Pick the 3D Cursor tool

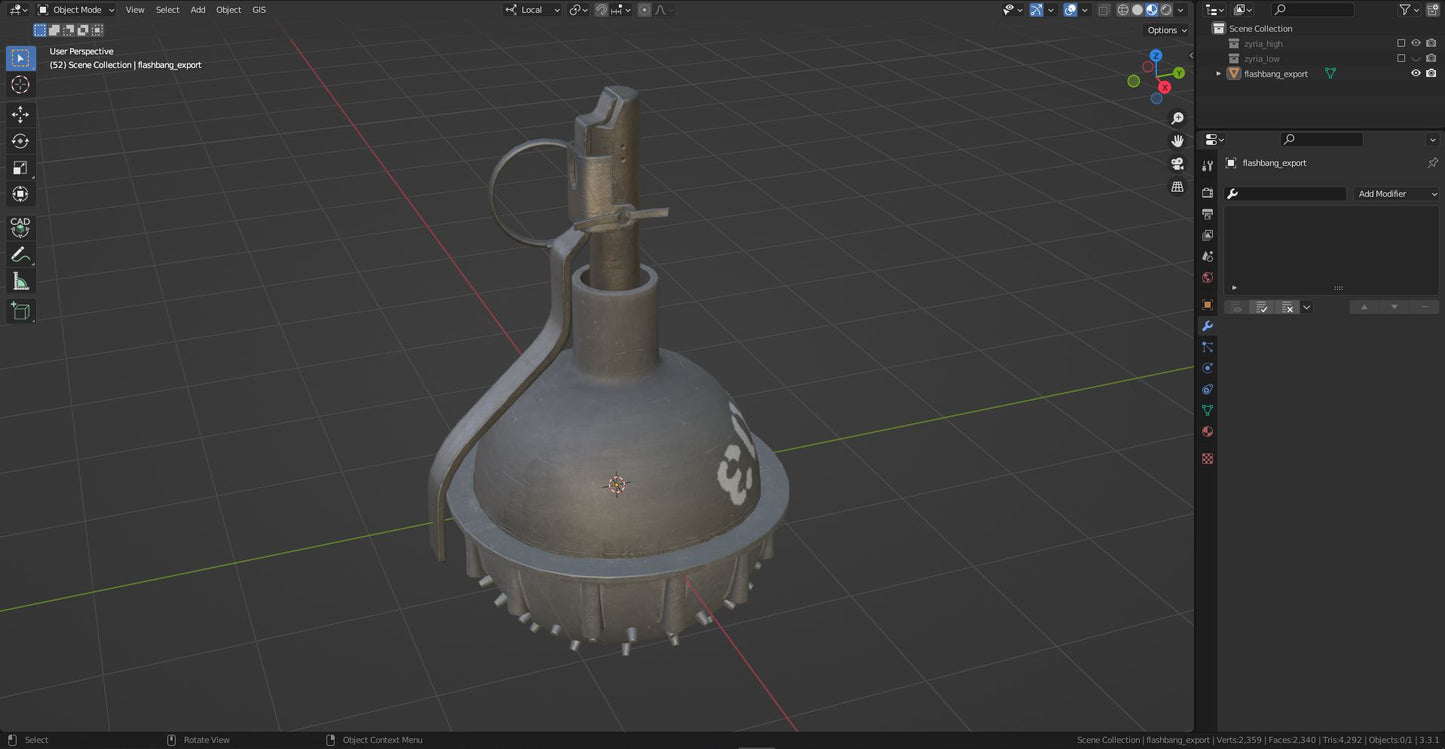(x=20, y=85)
